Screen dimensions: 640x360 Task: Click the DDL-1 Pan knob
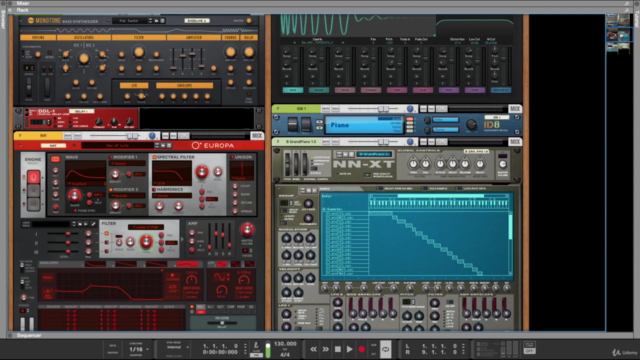pyautogui.click(x=114, y=122)
